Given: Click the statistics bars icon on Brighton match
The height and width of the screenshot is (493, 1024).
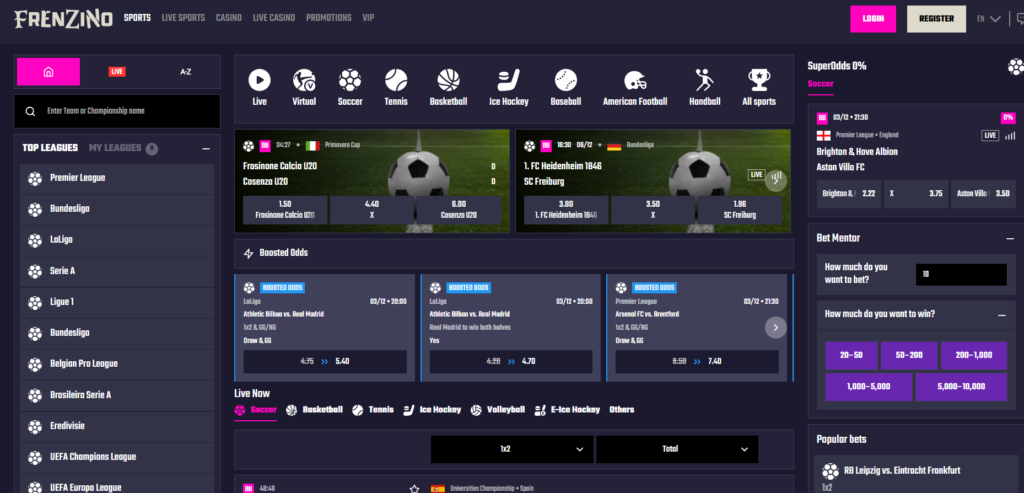Looking at the screenshot, I should [1010, 136].
